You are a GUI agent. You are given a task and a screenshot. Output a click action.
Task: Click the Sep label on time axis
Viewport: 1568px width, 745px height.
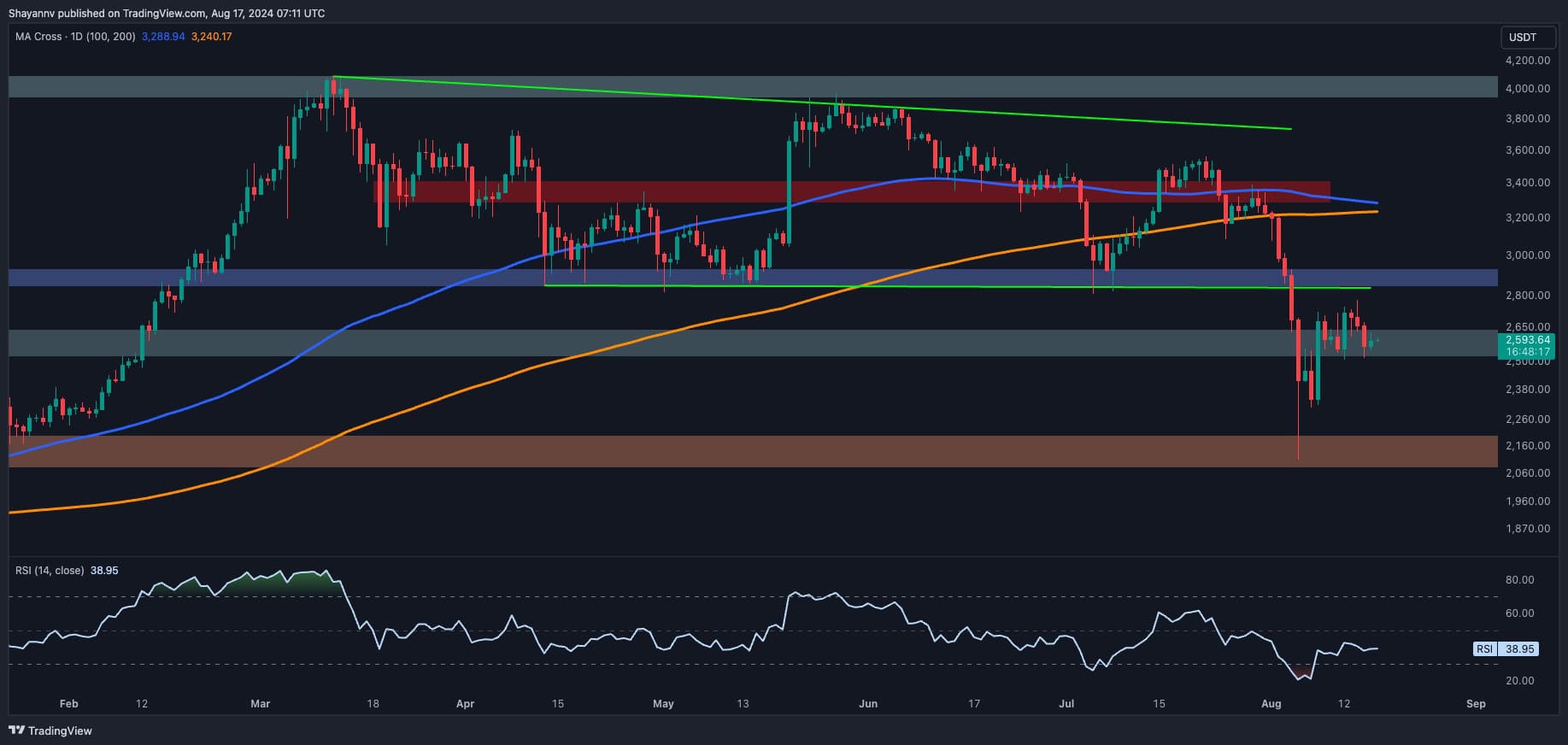1476,704
